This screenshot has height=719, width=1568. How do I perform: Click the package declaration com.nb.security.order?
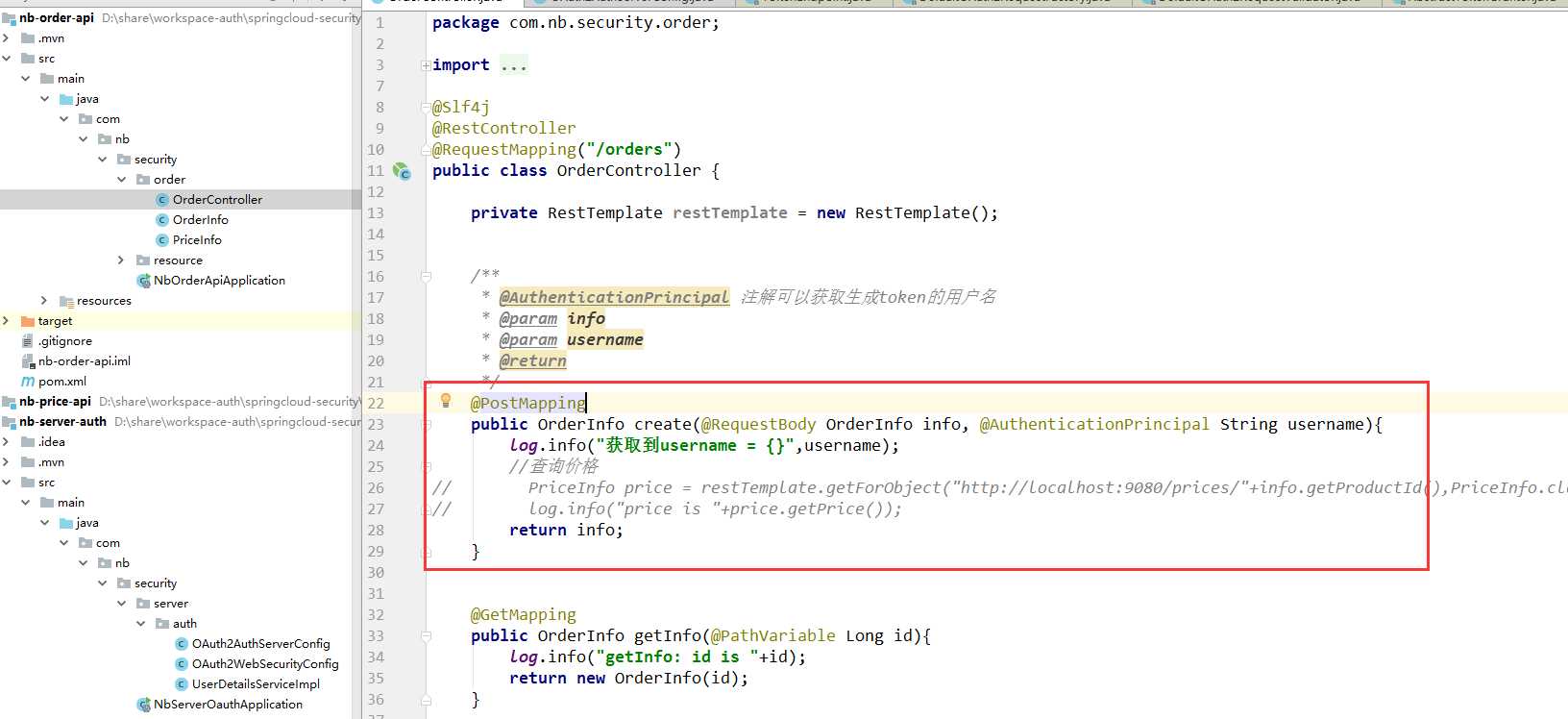(x=576, y=22)
